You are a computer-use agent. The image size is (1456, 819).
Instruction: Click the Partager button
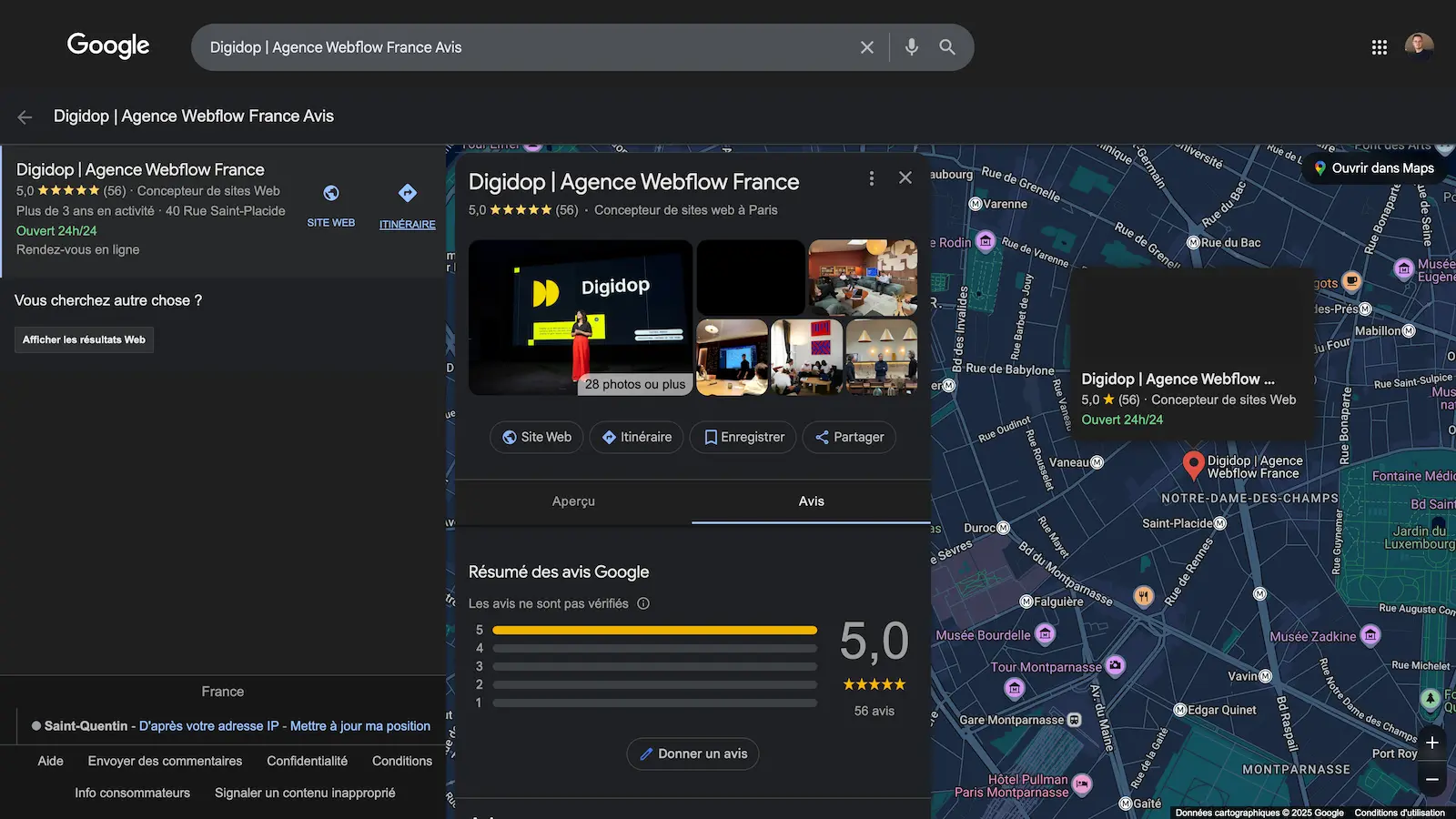click(x=849, y=437)
